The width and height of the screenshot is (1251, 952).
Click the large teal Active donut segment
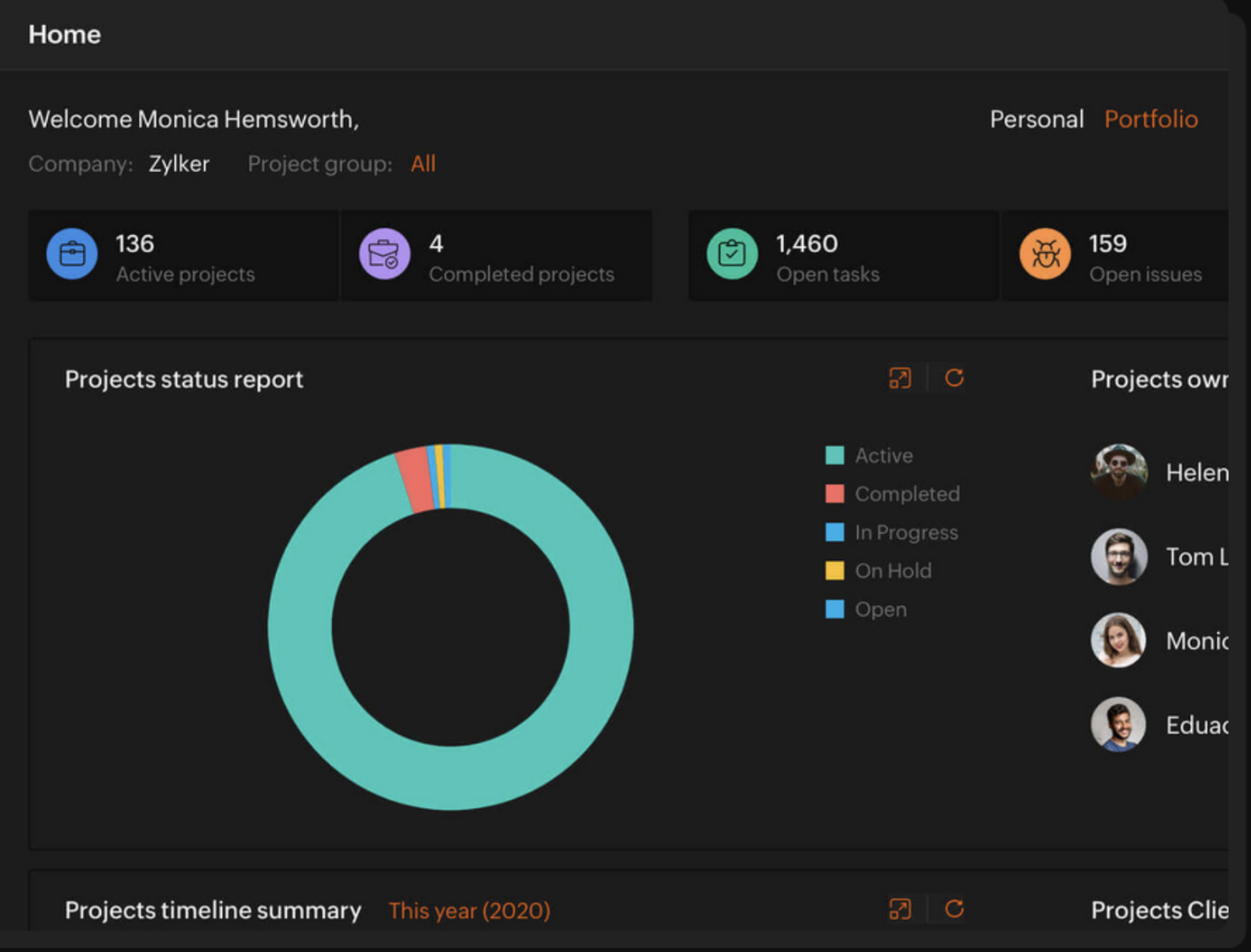[451, 779]
